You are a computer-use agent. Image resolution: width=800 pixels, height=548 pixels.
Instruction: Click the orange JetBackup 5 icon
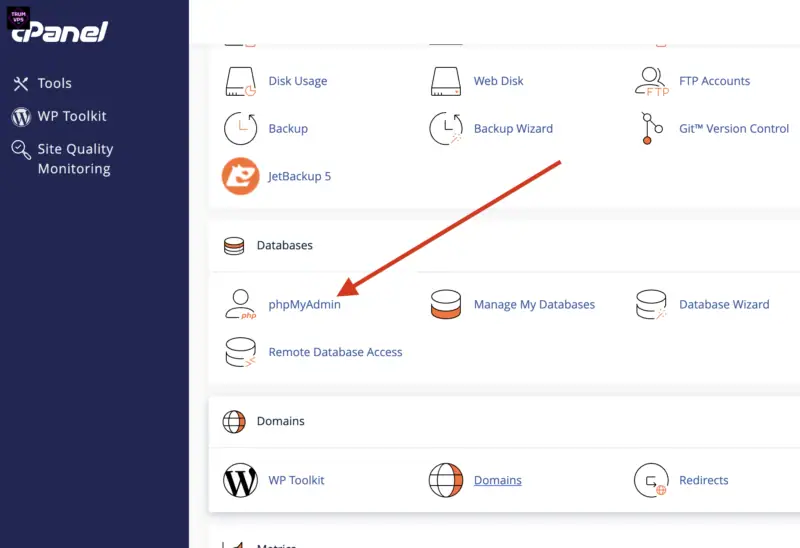[240, 177]
